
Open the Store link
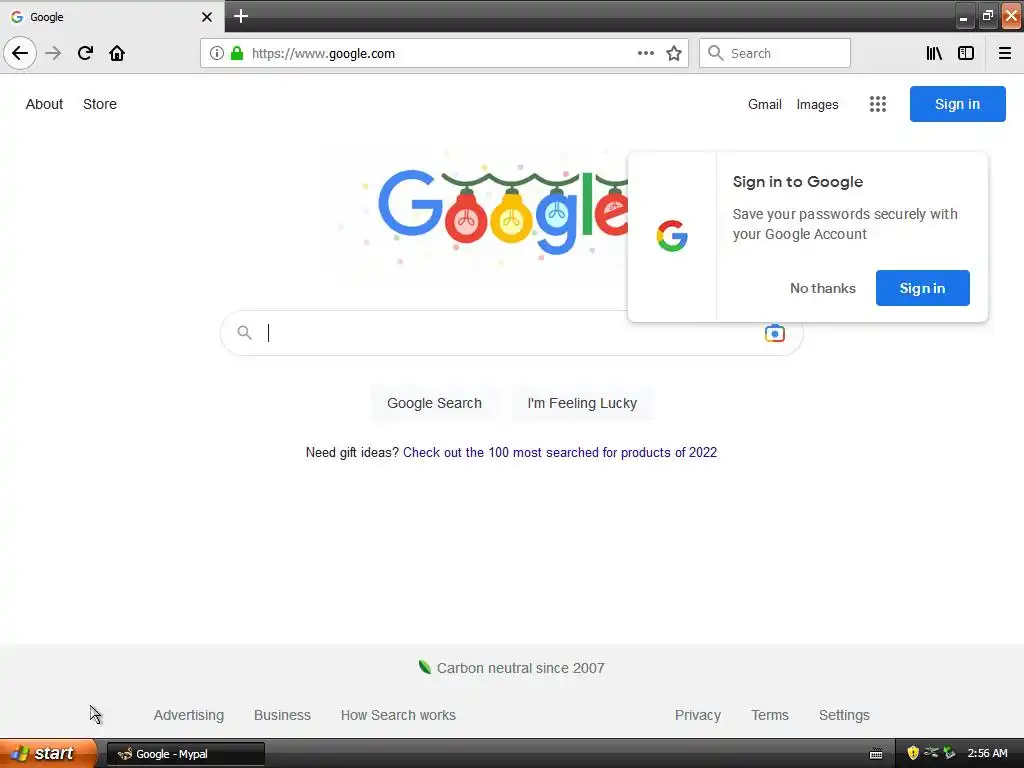(x=100, y=104)
